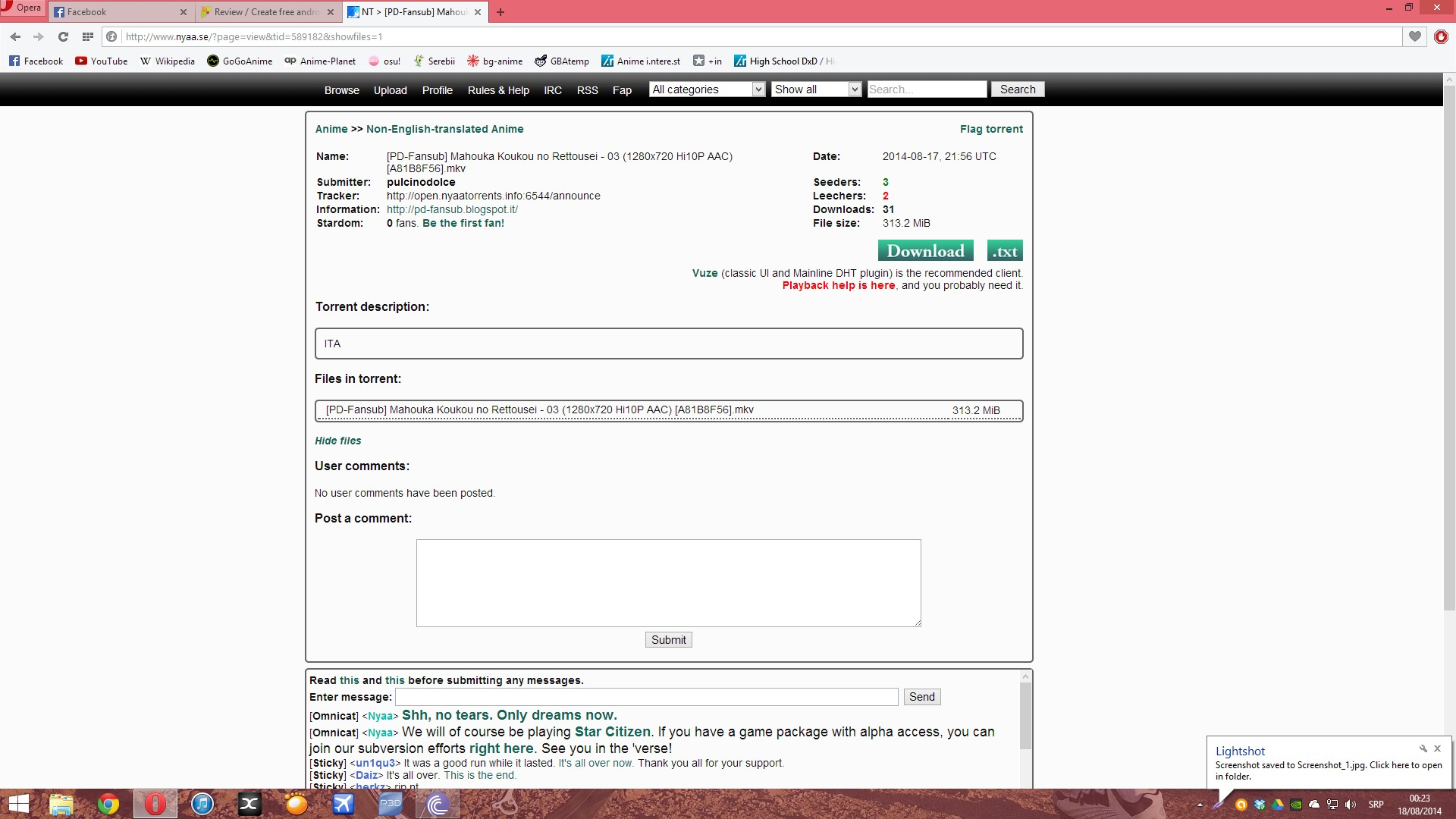This screenshot has width=1456, height=819.
Task: Open File Explorer from taskbar
Action: [x=61, y=804]
